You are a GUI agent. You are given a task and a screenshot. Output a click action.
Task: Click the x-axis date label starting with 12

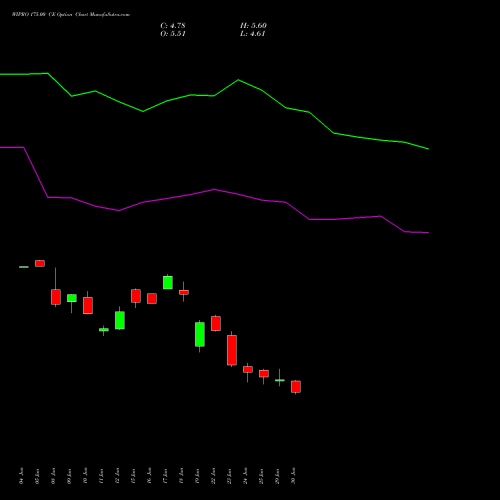pos(118,476)
